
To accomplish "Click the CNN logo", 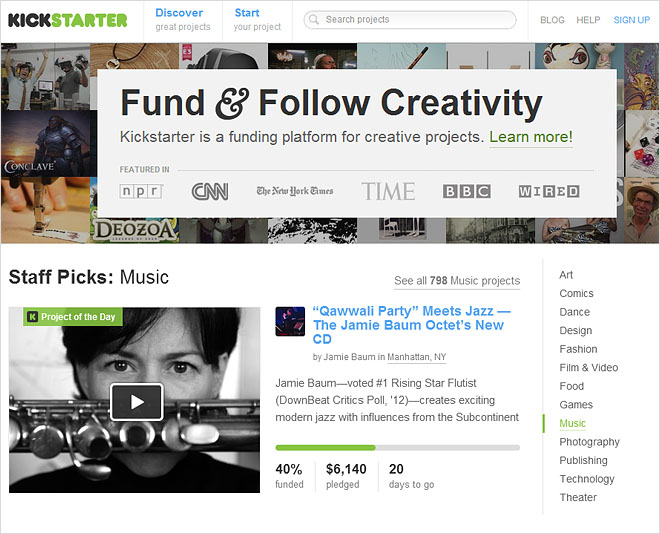I will point(210,191).
